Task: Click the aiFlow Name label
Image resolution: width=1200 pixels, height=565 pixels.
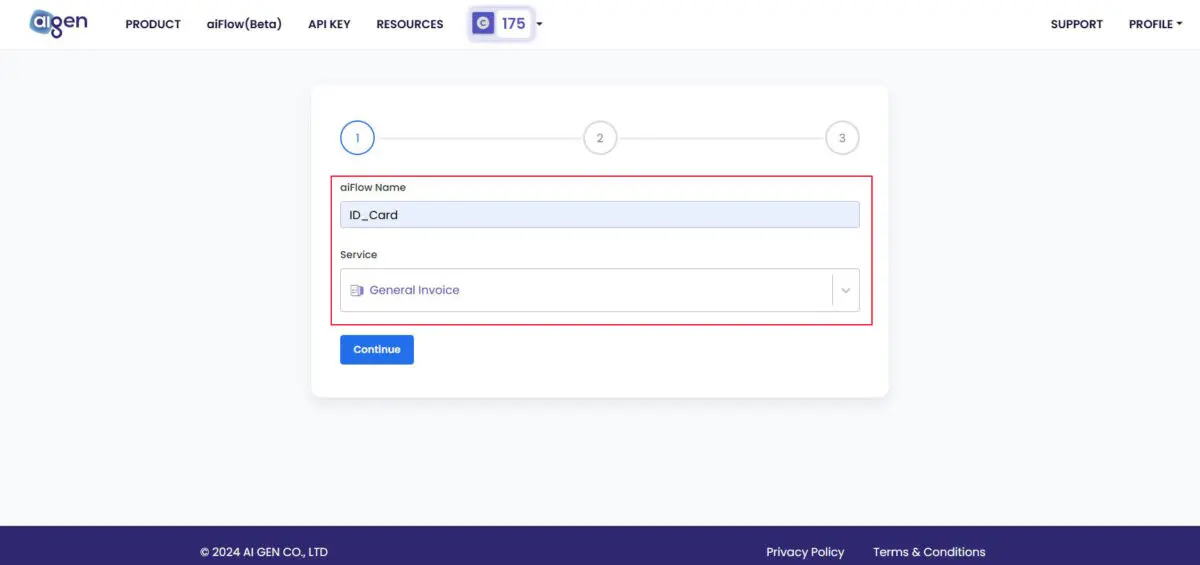Action: pyautogui.click(x=373, y=187)
